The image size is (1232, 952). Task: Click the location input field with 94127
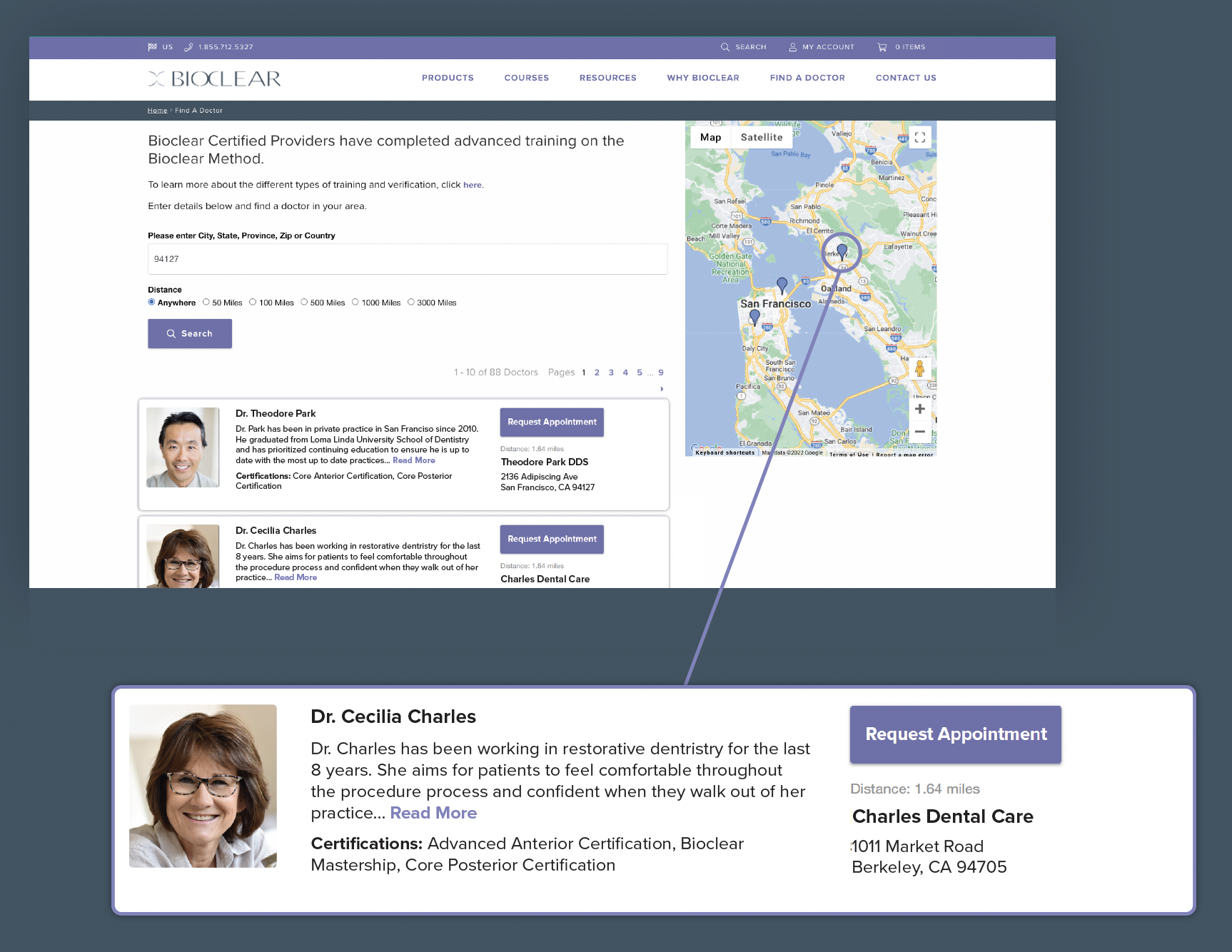(408, 259)
